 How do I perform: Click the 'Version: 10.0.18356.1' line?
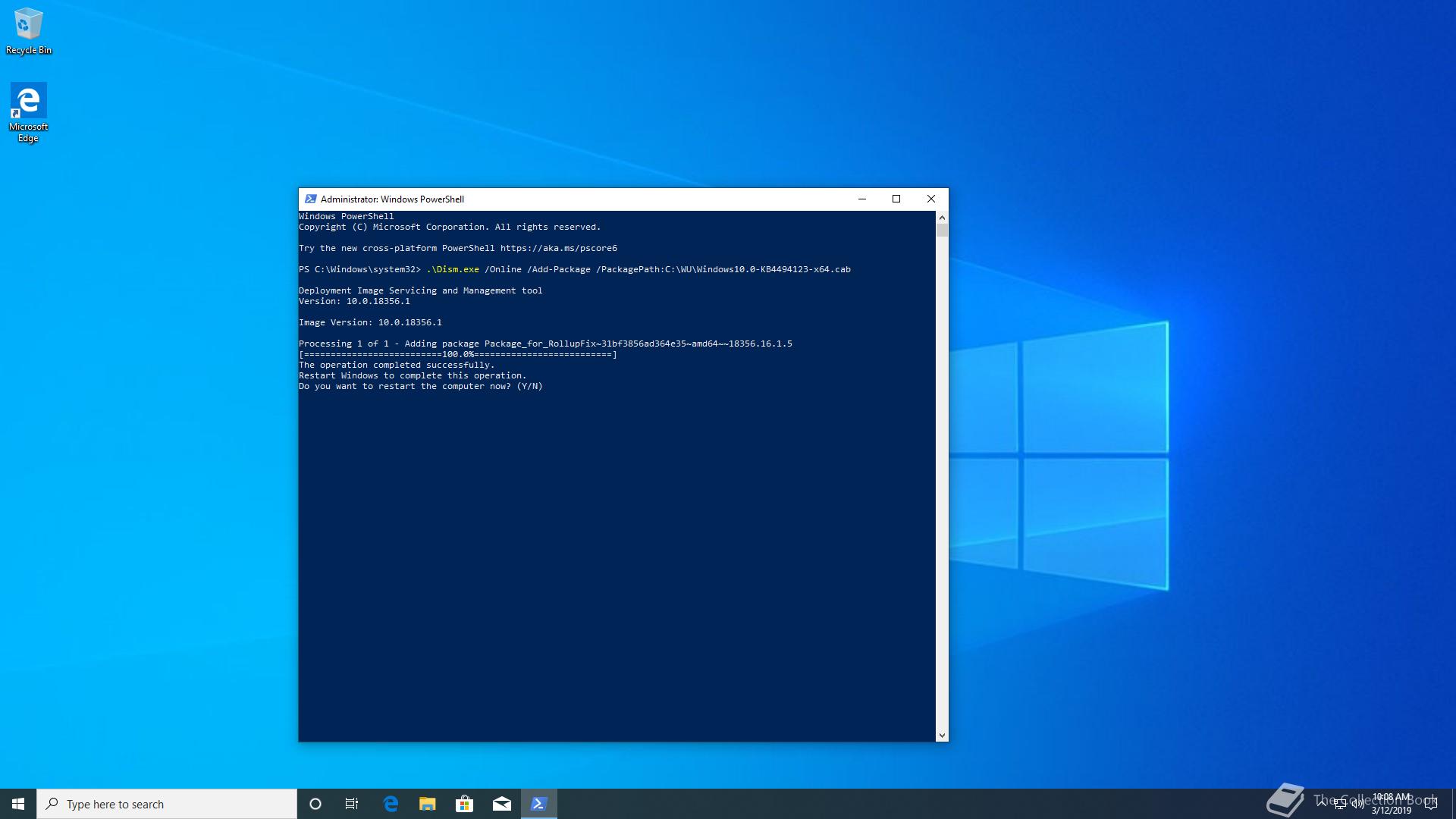click(x=354, y=301)
